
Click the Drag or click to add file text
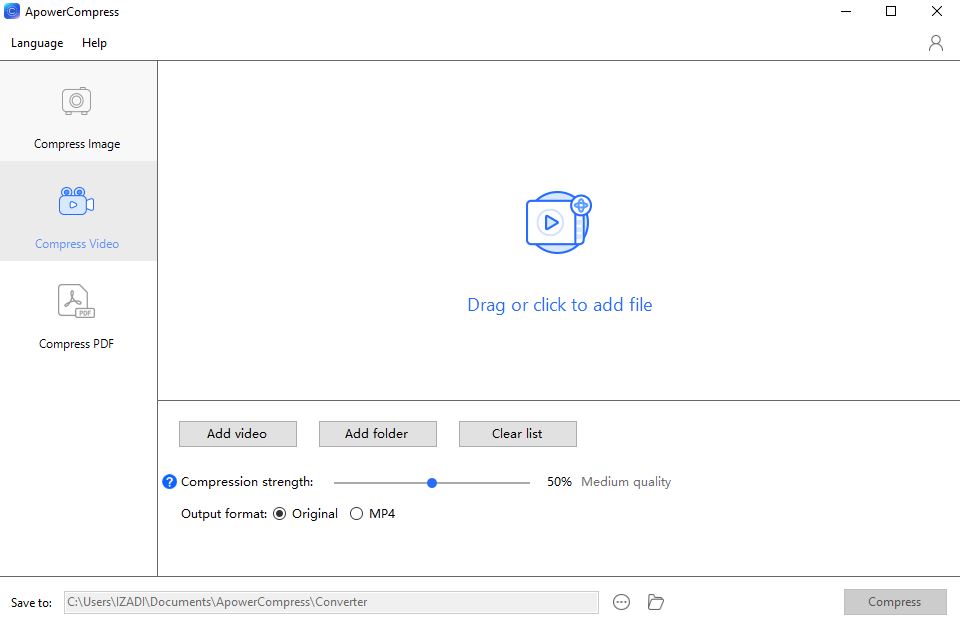point(559,305)
